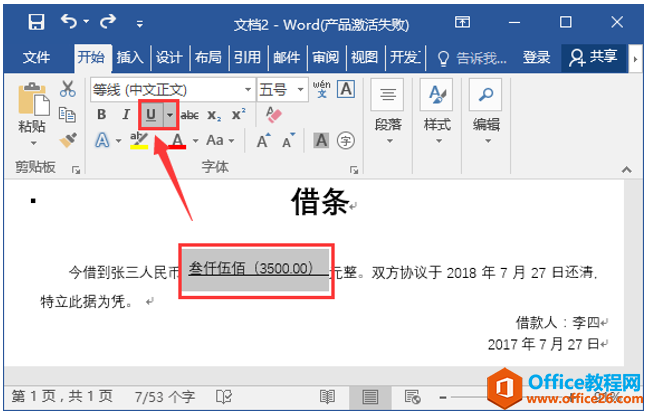This screenshot has height=416, width=650.
Task: Switch to print layout view
Action: (x=370, y=397)
